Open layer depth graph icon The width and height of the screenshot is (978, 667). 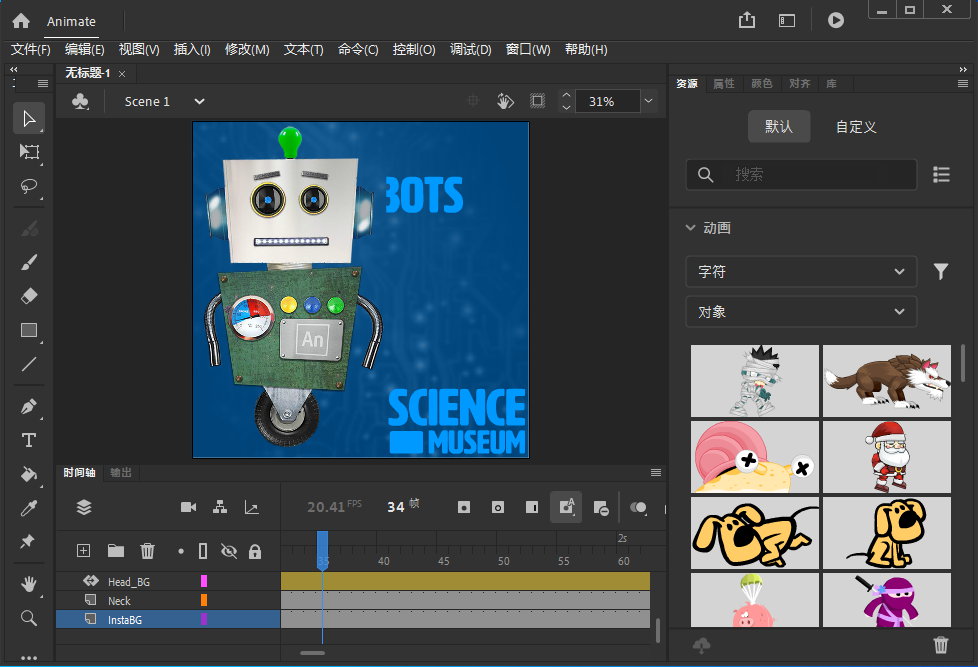[x=251, y=507]
